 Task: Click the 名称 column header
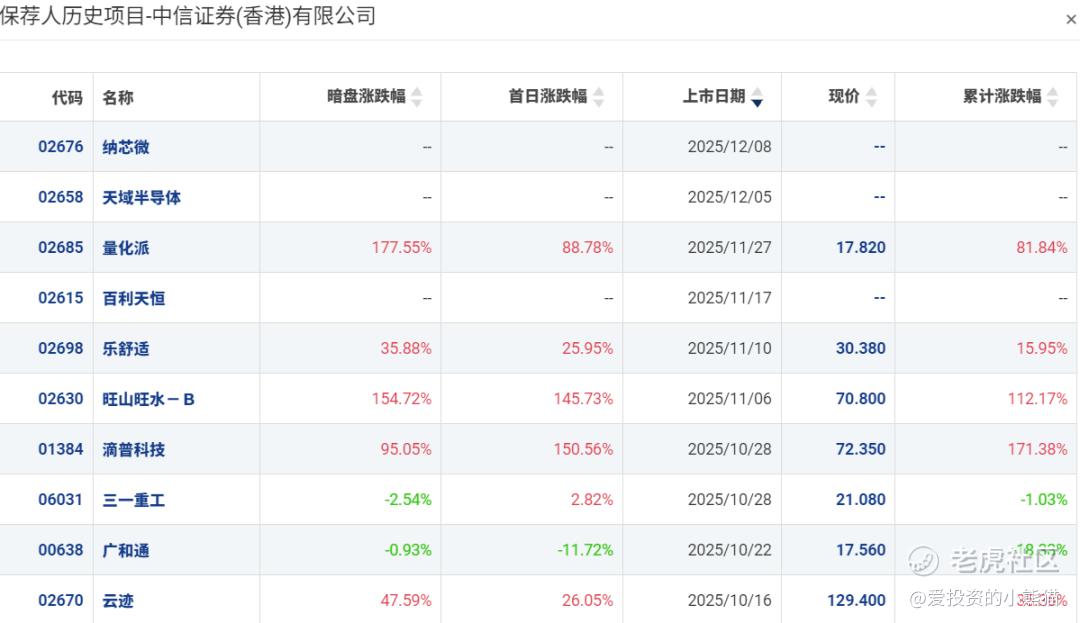click(x=118, y=98)
